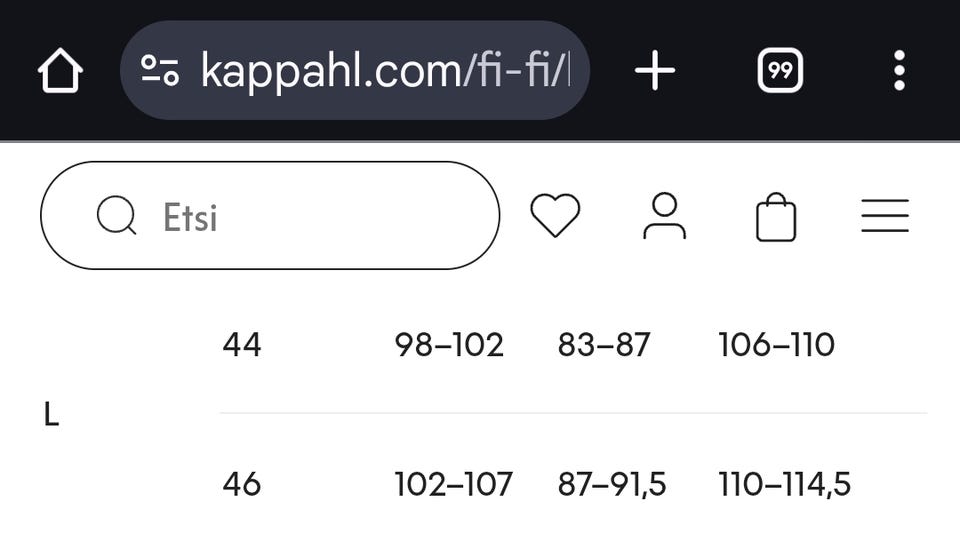
Task: Click the 102–107 measurement cell
Action: tap(453, 485)
